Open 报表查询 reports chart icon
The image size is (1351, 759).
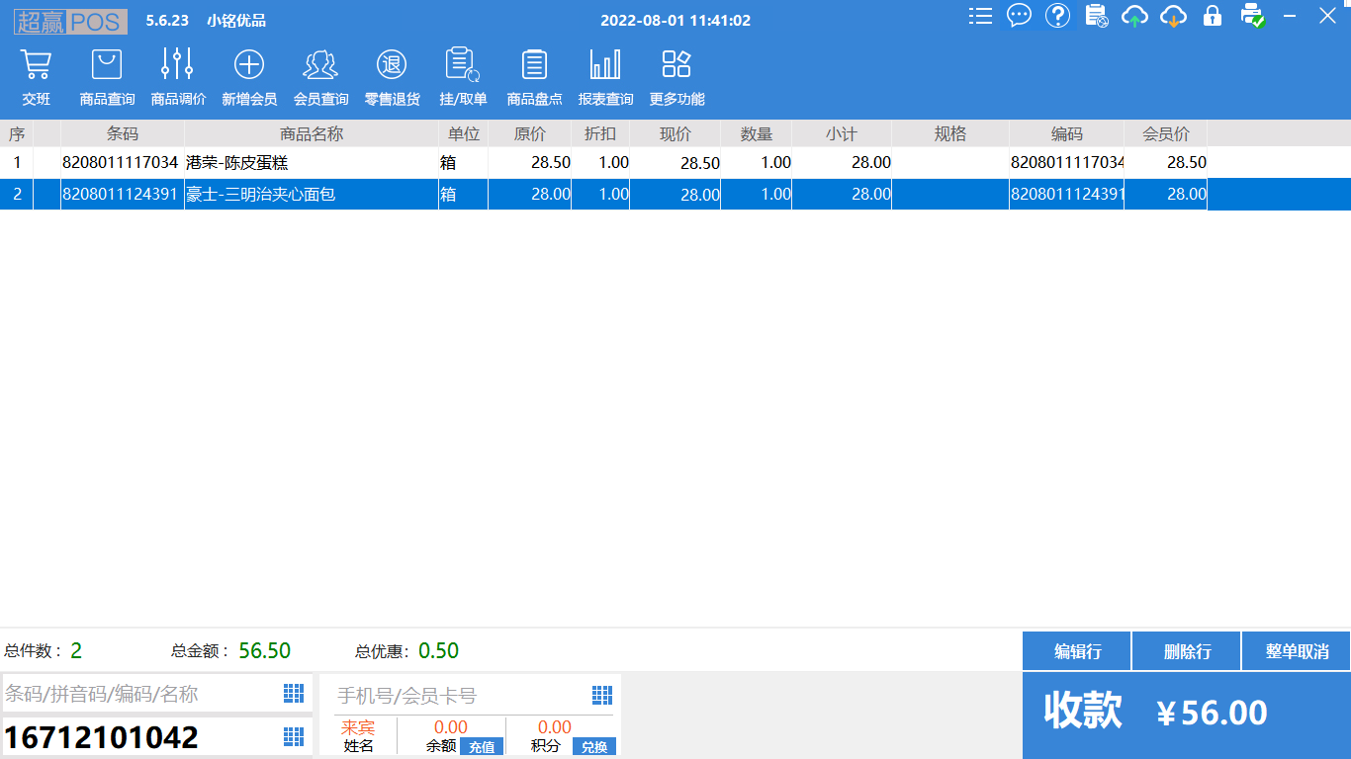click(x=605, y=77)
